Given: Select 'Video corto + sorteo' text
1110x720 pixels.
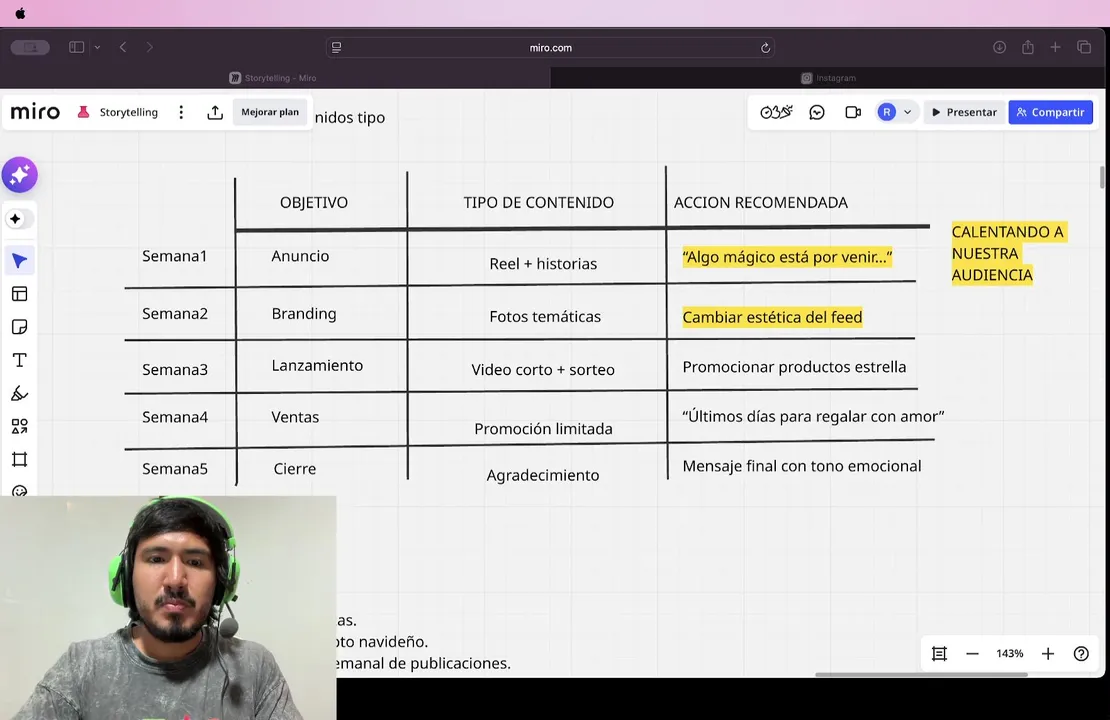Looking at the screenshot, I should coord(542,370).
